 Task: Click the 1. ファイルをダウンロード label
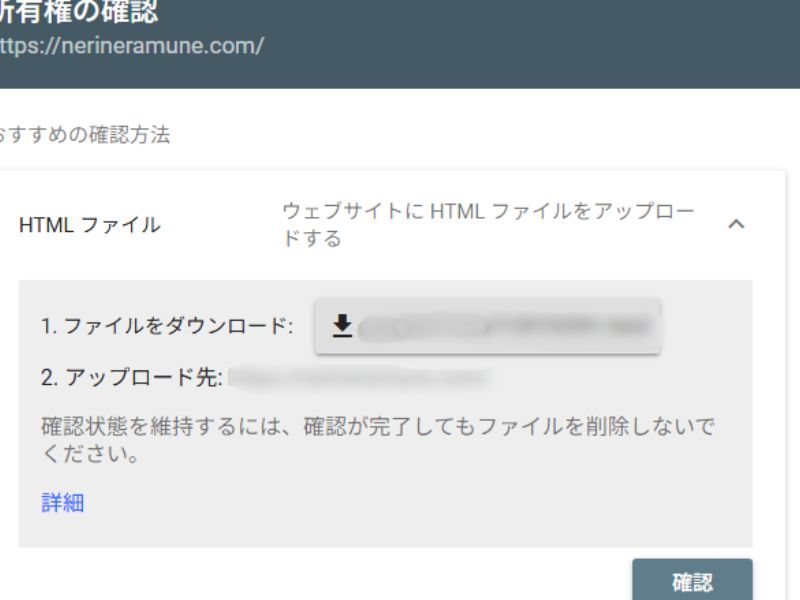click(x=167, y=326)
